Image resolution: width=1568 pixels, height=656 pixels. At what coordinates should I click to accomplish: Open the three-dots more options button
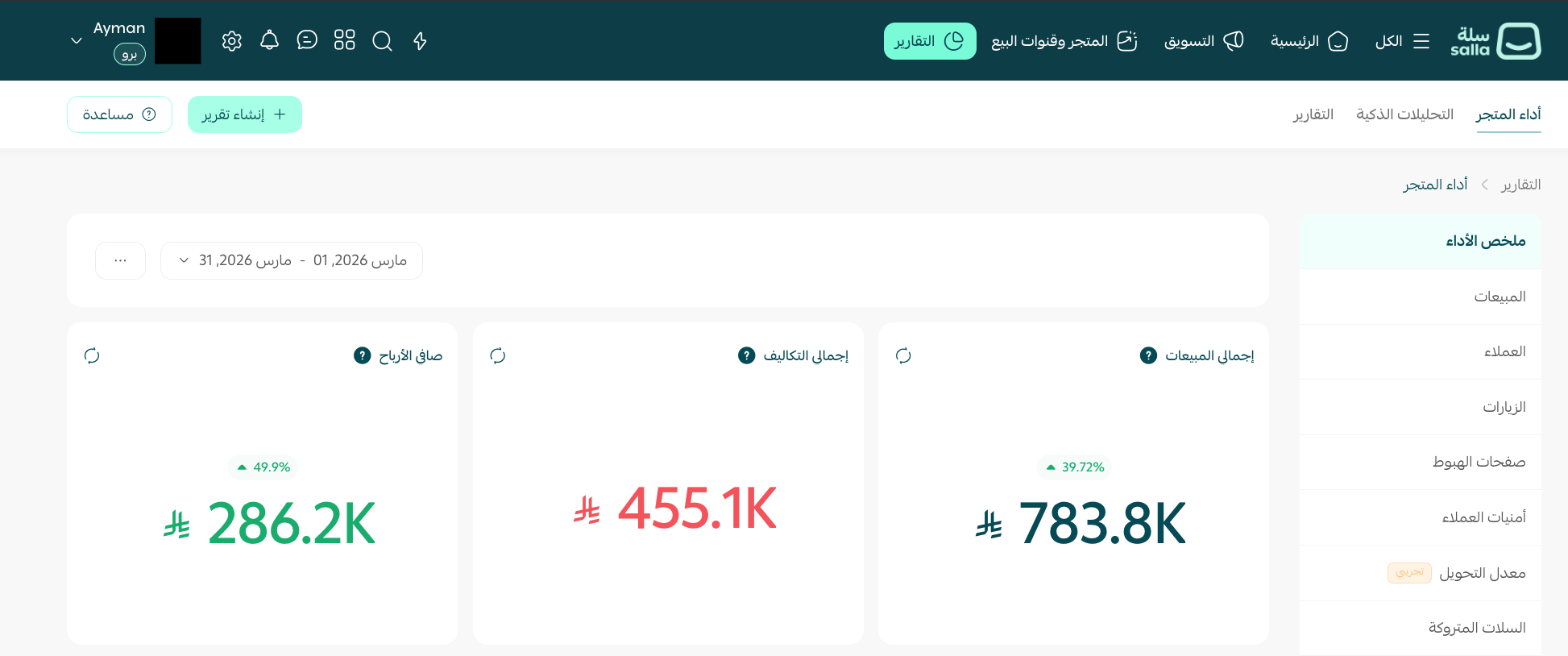pyautogui.click(x=120, y=260)
